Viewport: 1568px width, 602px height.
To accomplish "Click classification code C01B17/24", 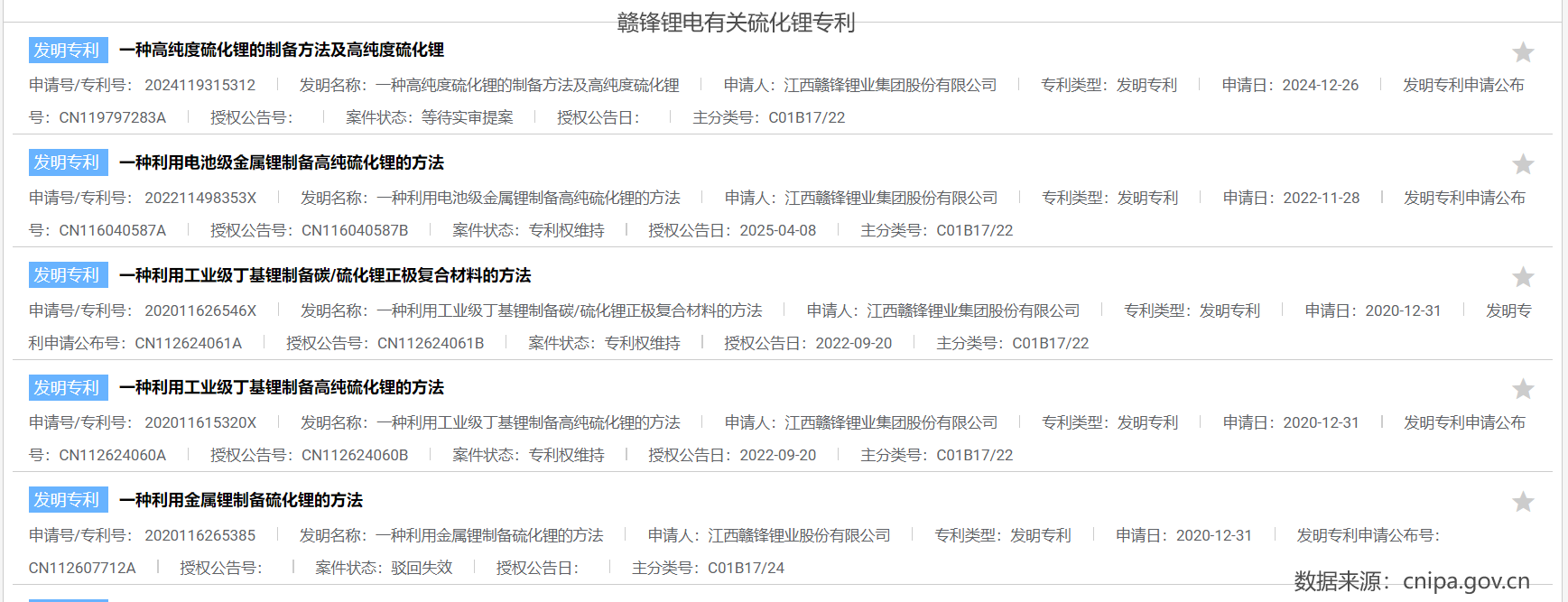I will pyautogui.click(x=747, y=568).
